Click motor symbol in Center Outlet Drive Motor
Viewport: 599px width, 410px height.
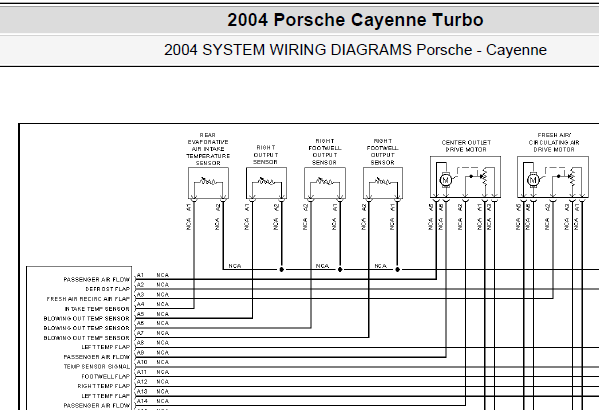[445, 180]
